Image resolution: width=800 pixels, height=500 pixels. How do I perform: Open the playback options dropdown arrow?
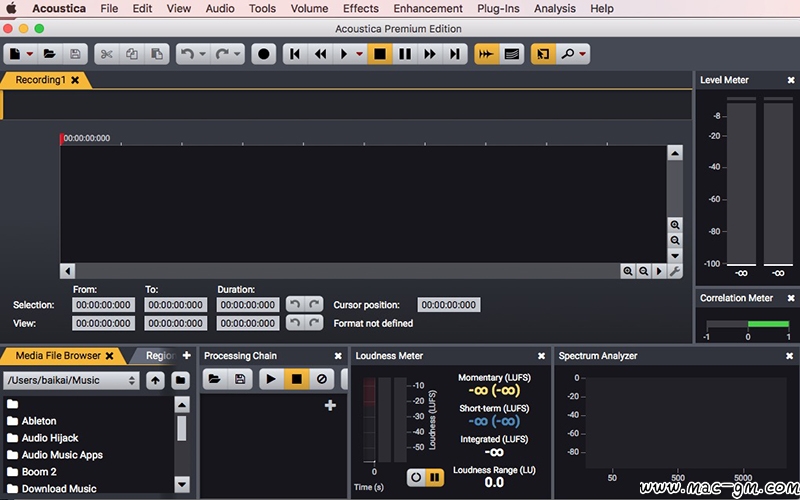coord(360,54)
